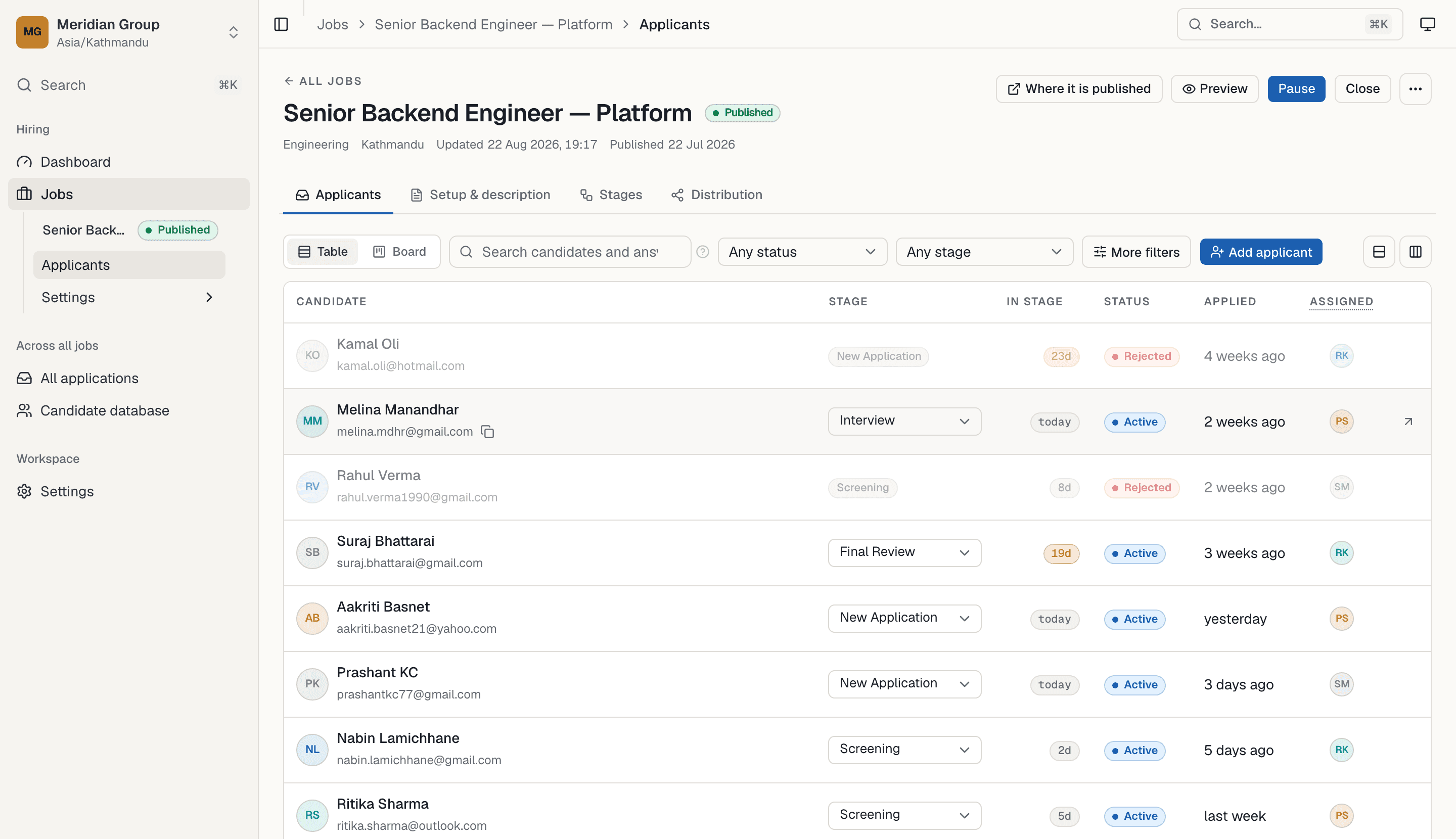
Task: Open the more options ellipsis menu
Action: [1415, 89]
